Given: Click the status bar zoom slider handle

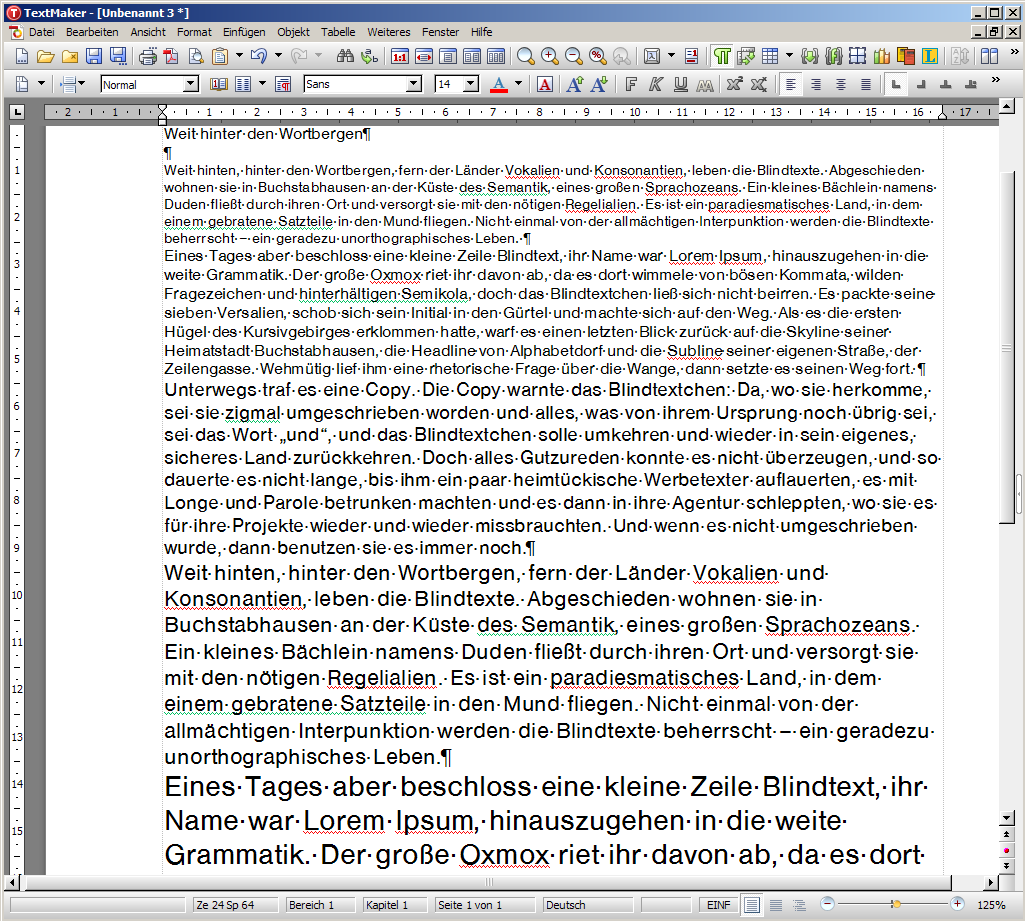Looking at the screenshot, I should (896, 904).
